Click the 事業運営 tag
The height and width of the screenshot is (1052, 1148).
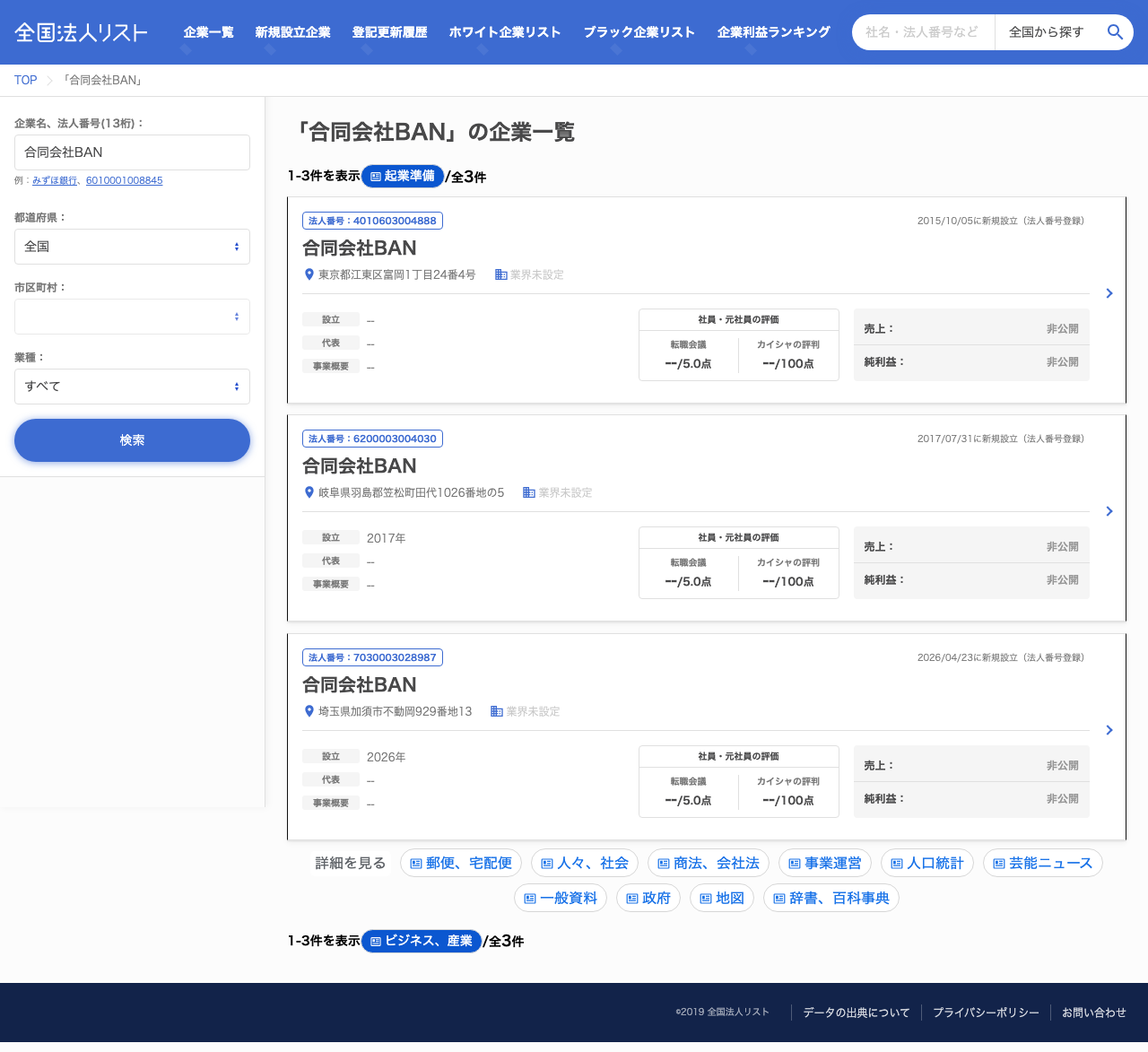[x=825, y=863]
